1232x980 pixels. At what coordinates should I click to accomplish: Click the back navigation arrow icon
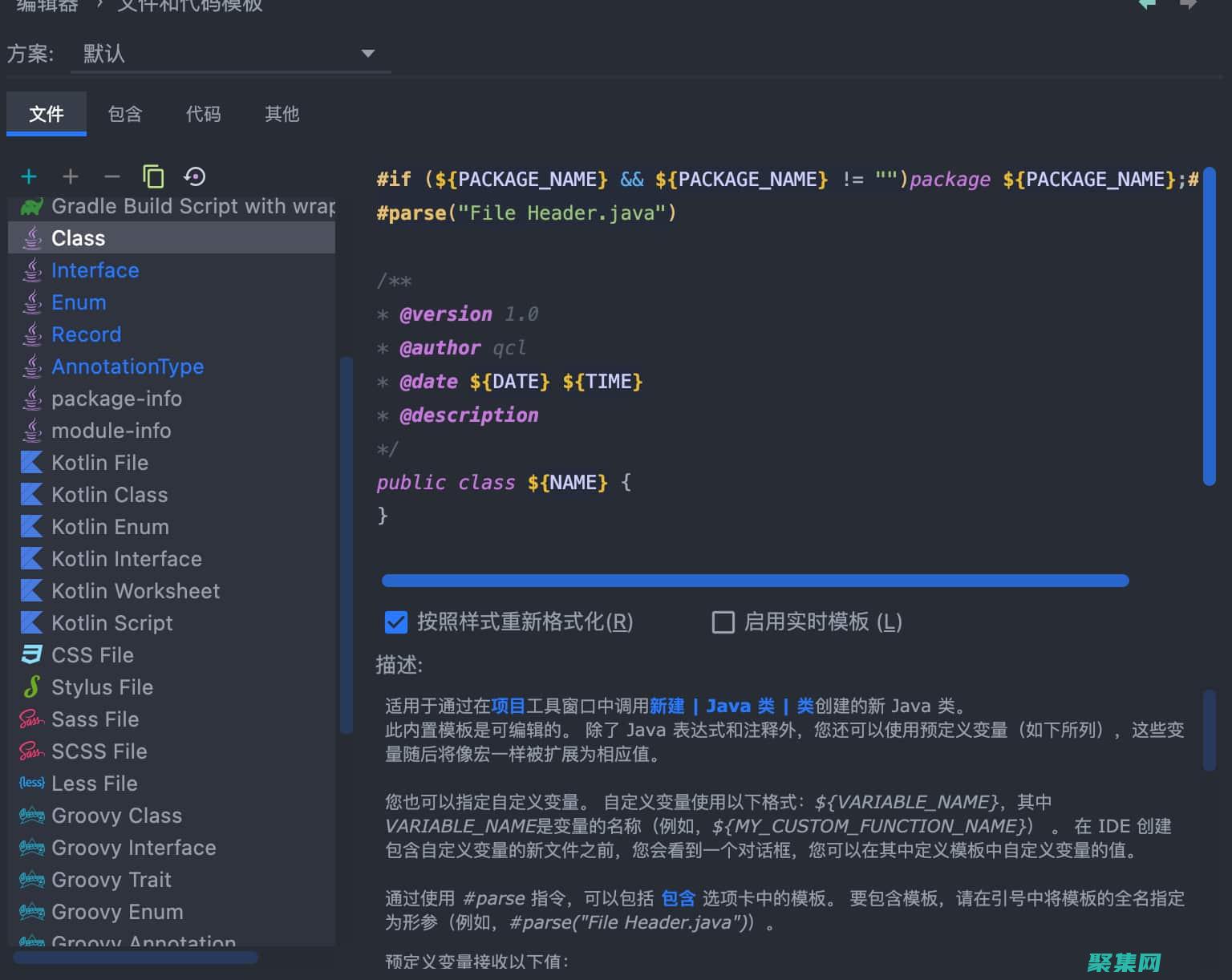[x=1147, y=5]
